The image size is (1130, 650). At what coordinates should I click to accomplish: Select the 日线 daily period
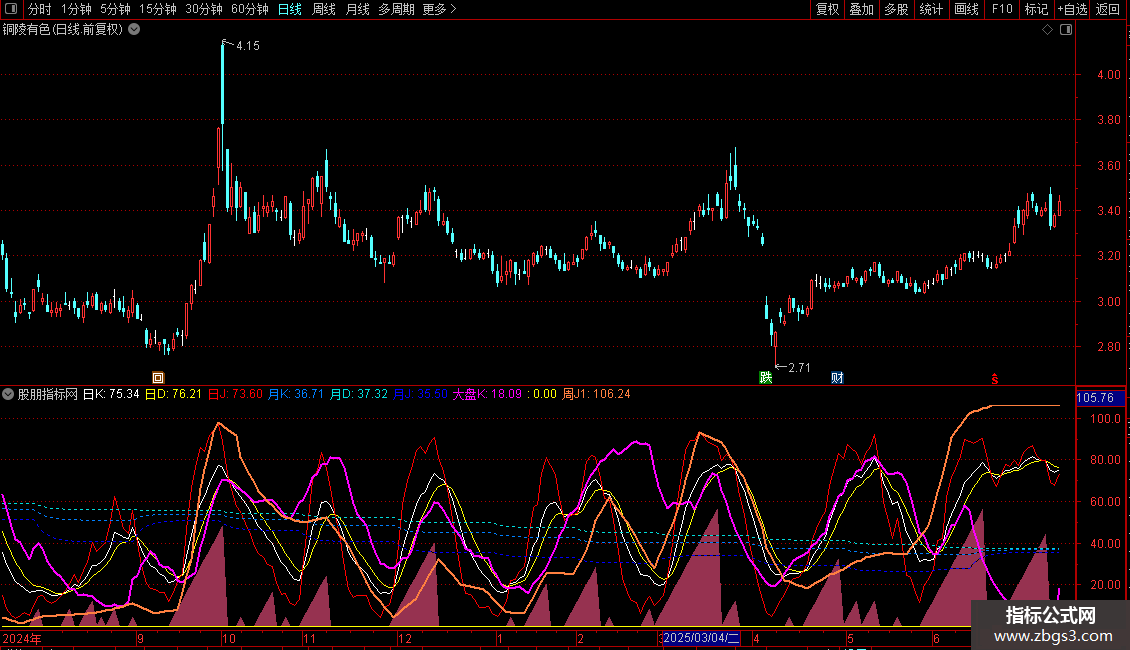[290, 9]
